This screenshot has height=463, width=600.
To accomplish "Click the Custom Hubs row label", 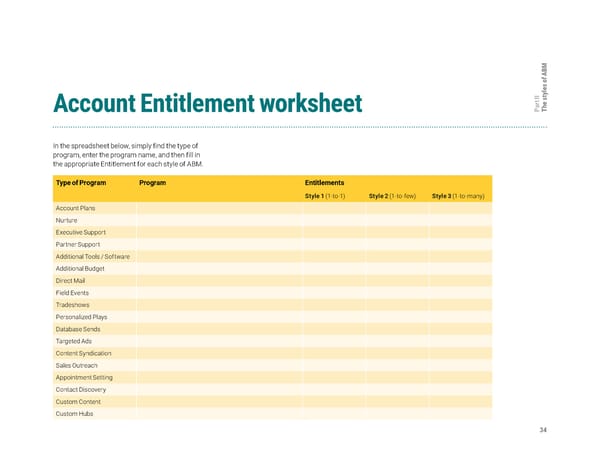I will [75, 414].
